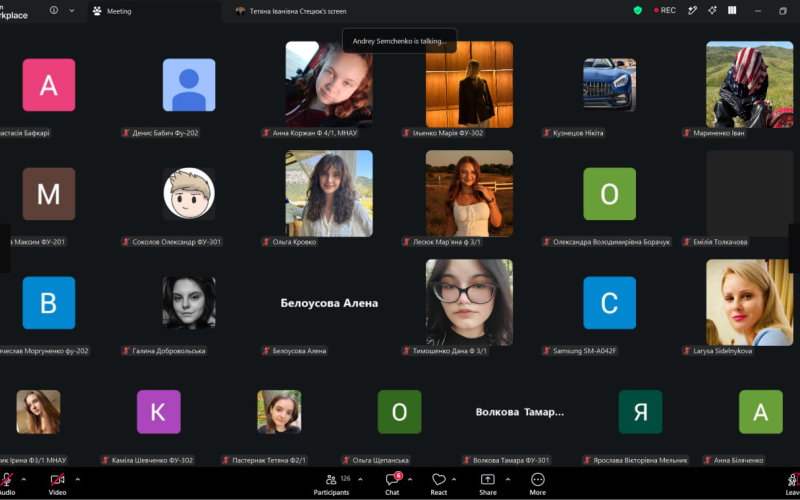
Task: Select Пастернак Тетяна photo tile
Action: pyautogui.click(x=279, y=412)
